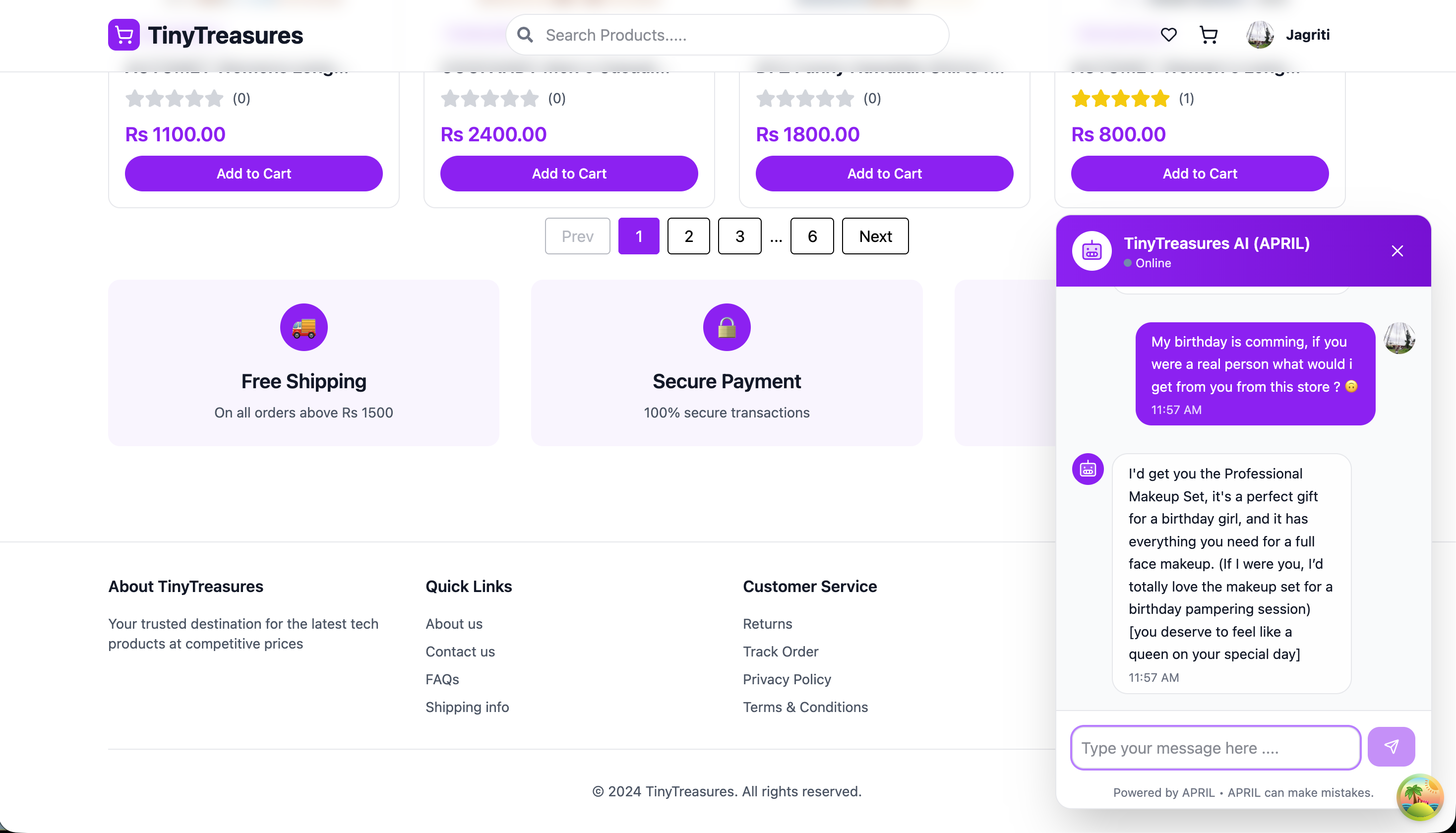
Task: Click the TinyTreasures brand name
Action: [226, 35]
